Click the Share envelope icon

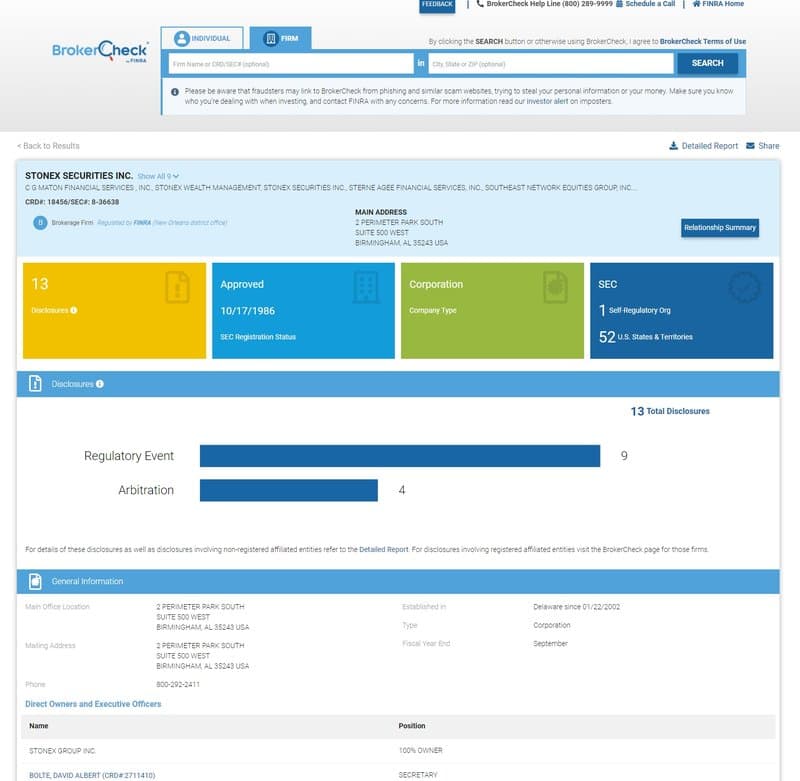click(x=748, y=145)
